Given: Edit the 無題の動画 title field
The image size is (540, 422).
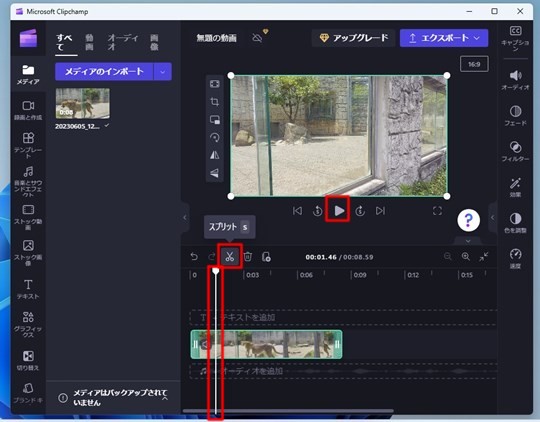Looking at the screenshot, I should pos(217,38).
